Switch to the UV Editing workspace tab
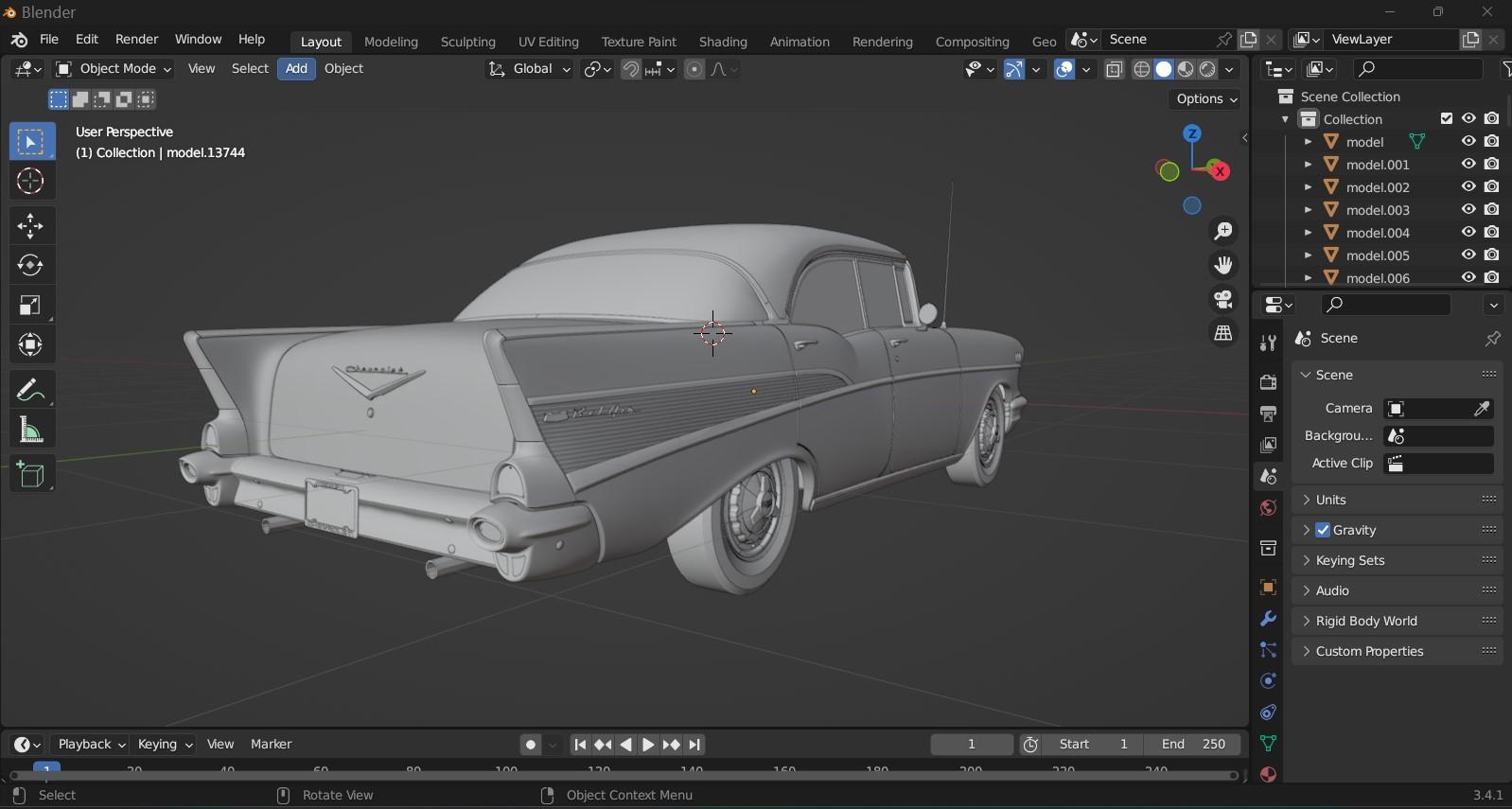 548,42
